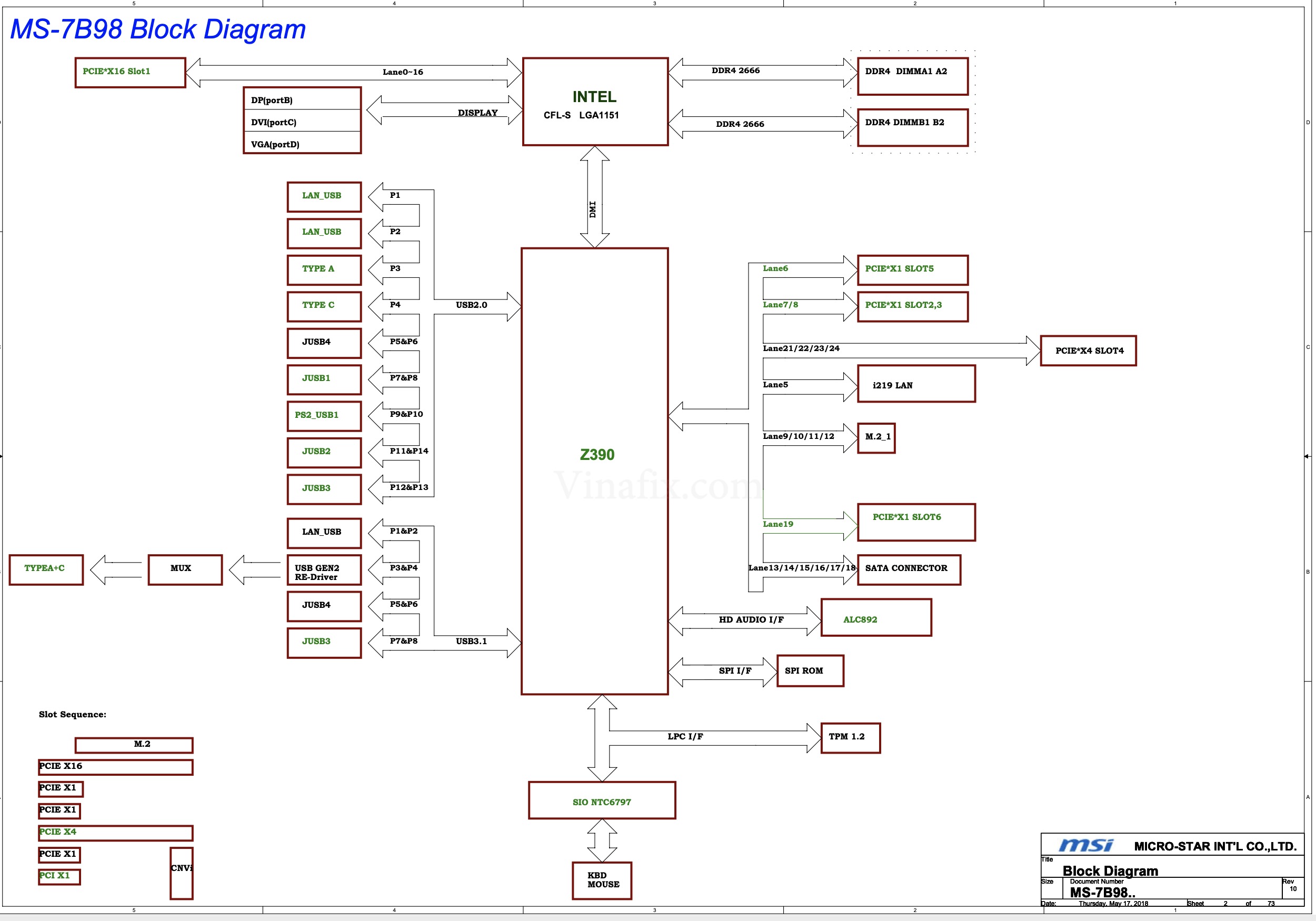This screenshot has height=921, width=1316.
Task: Select the 'PCIE X16' slot sequence bar
Action: pyautogui.click(x=116, y=767)
